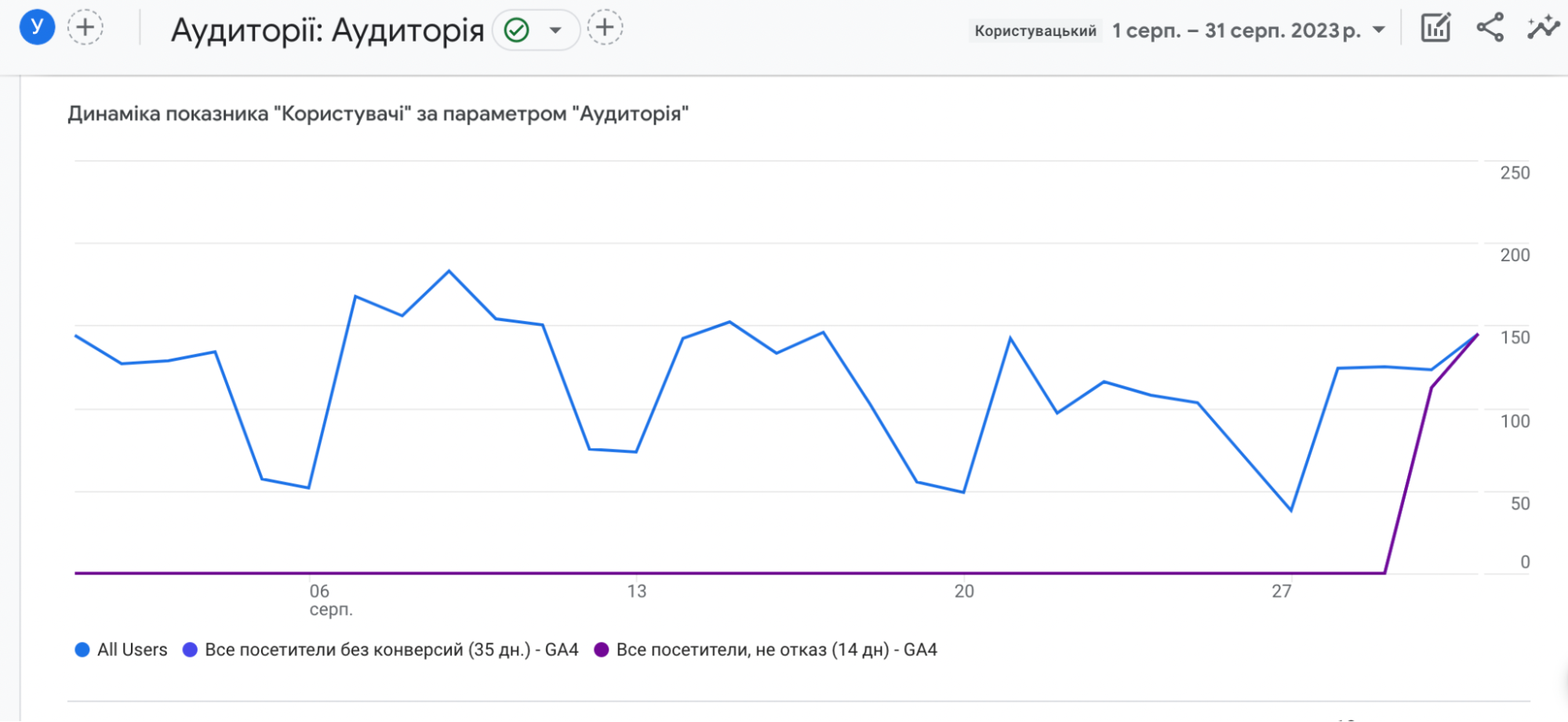Click the '13' date label on the axis

click(x=636, y=591)
